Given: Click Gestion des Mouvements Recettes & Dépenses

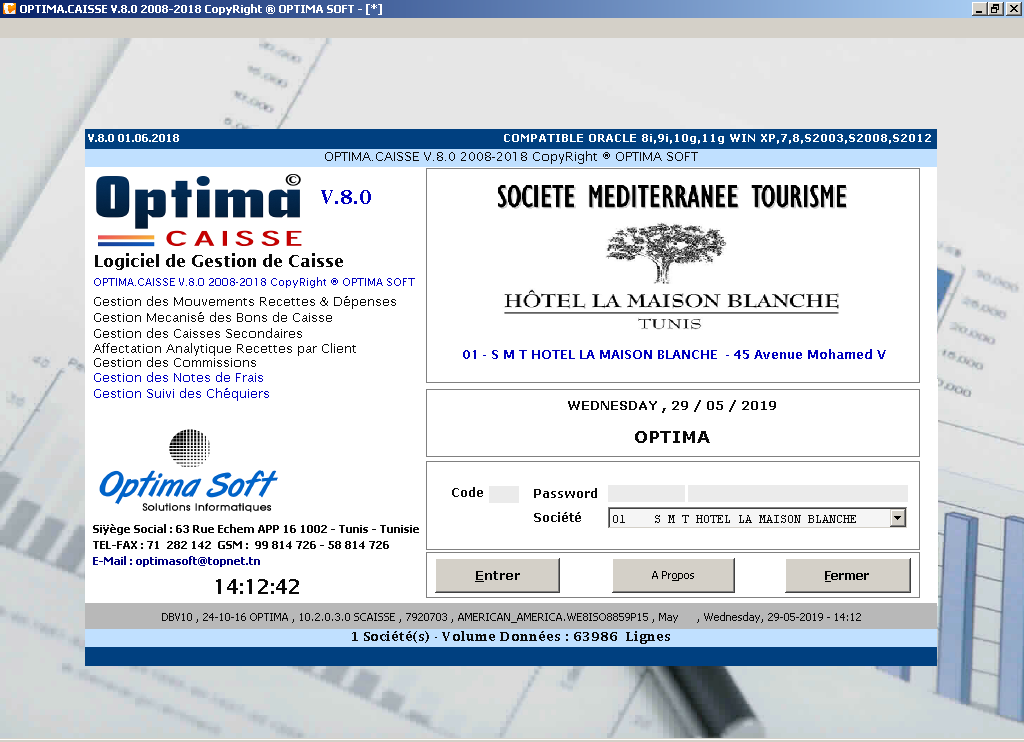Looking at the screenshot, I should pyautogui.click(x=245, y=302).
